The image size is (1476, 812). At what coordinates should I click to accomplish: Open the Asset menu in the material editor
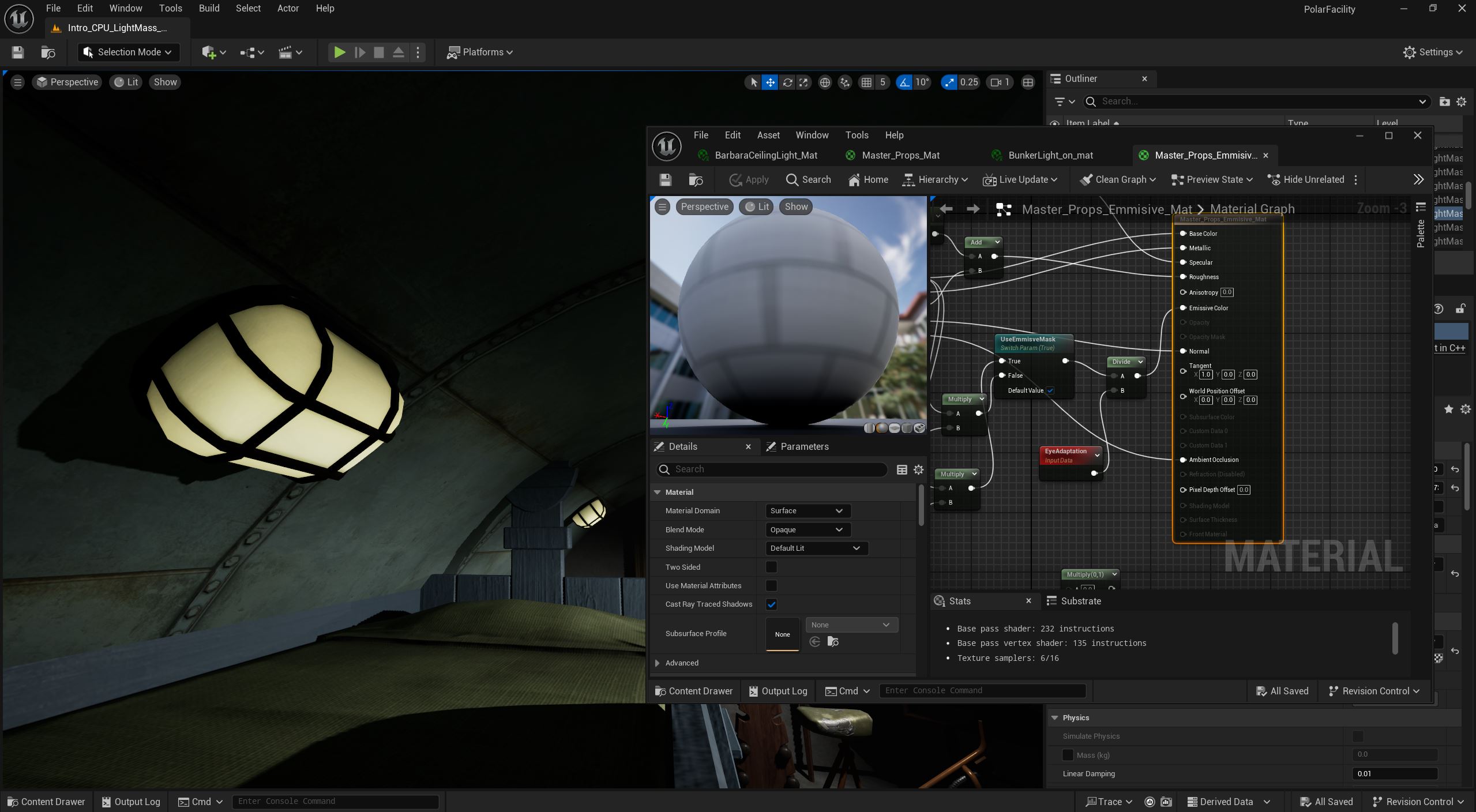point(768,135)
